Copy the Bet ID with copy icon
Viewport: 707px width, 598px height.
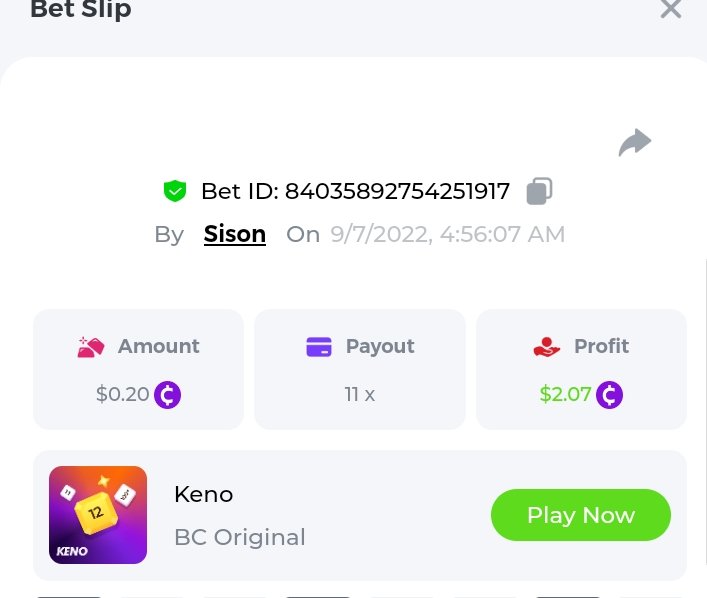pyautogui.click(x=539, y=190)
